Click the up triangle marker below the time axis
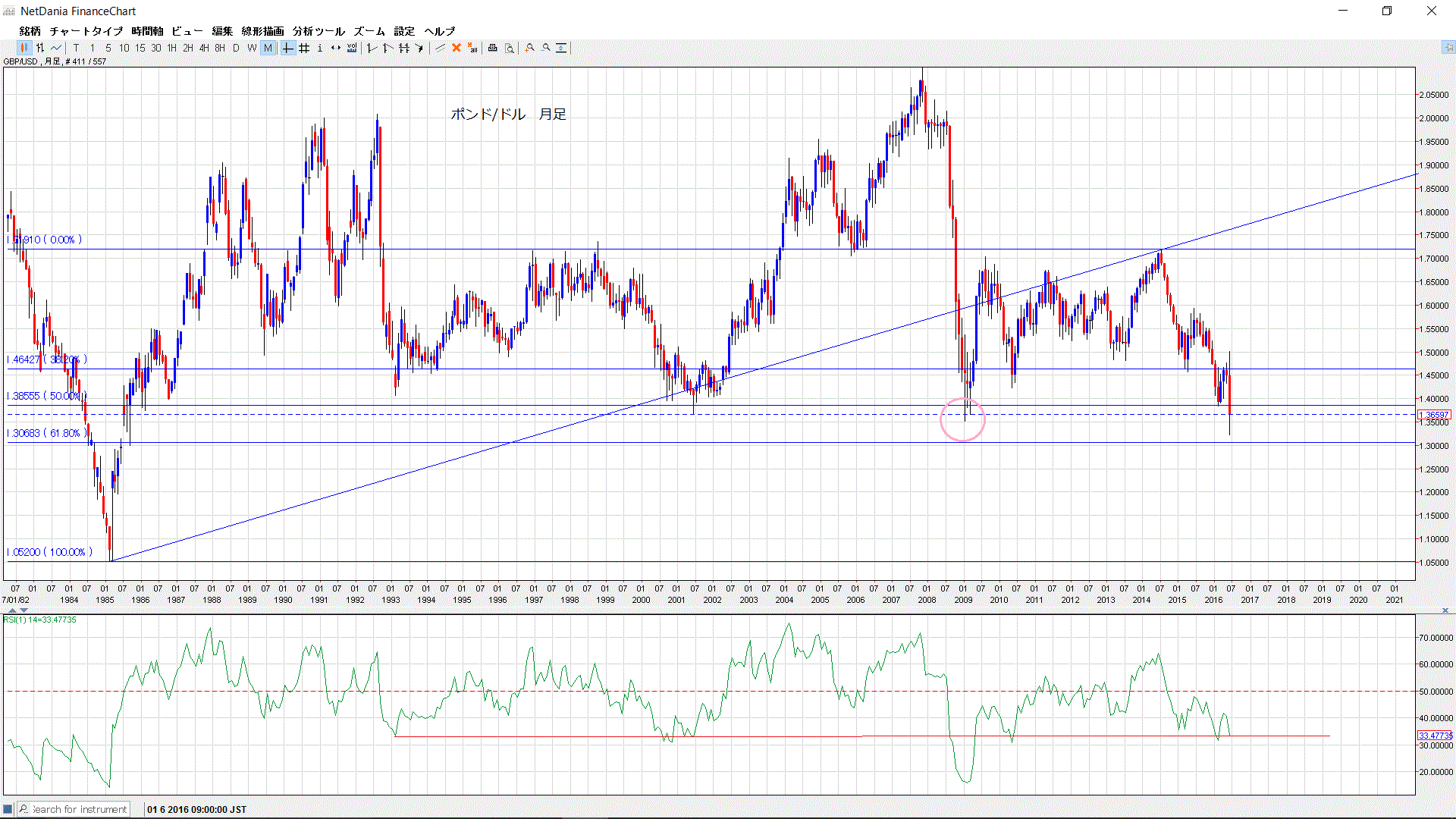Screen dimensions: 1456x819 pyautogui.click(x=12, y=610)
